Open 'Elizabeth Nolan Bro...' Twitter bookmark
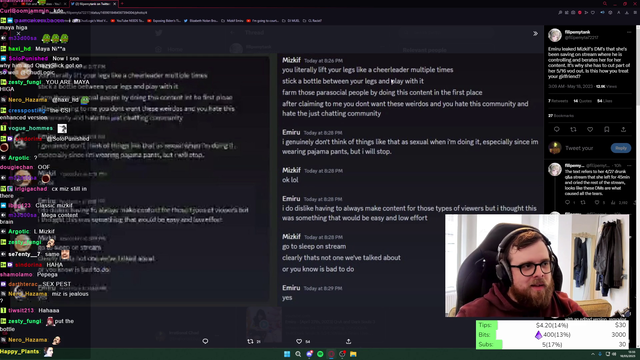This screenshot has width=640, height=360. pos(200,20)
